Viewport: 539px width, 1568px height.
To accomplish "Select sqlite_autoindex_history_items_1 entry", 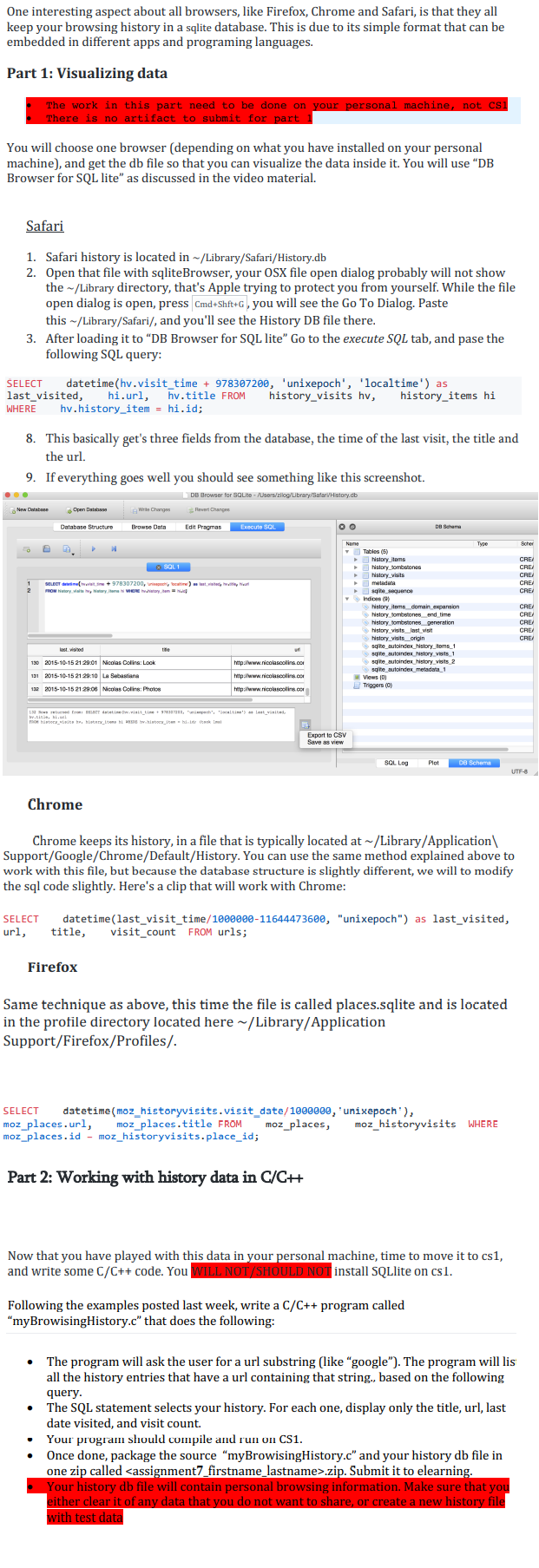I will [412, 646].
